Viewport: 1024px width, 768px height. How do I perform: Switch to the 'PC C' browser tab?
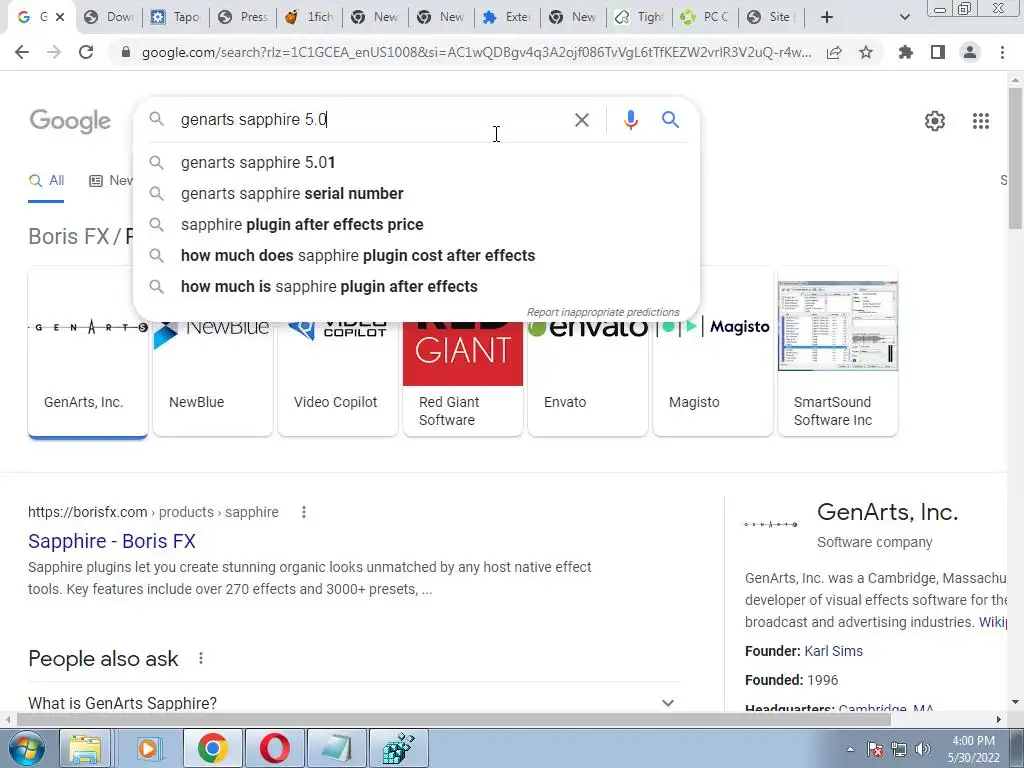point(705,17)
